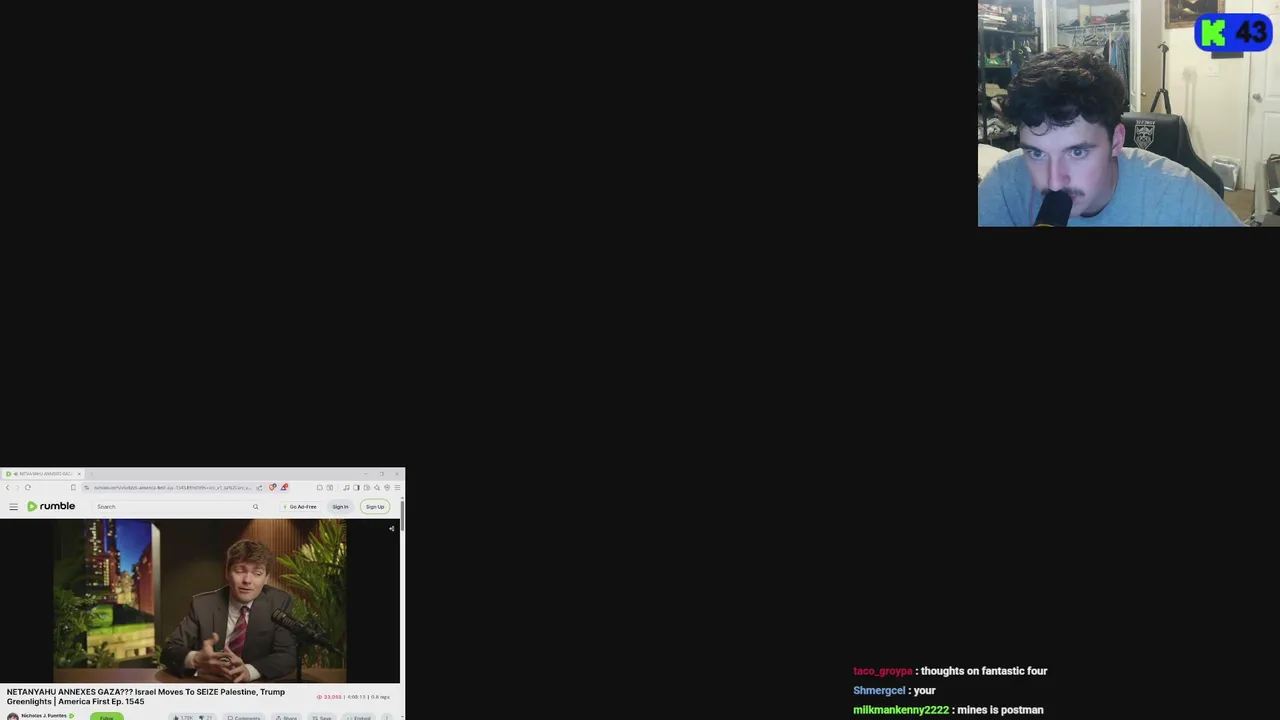Click the Save button below the video
1280x720 pixels.
coord(322,717)
